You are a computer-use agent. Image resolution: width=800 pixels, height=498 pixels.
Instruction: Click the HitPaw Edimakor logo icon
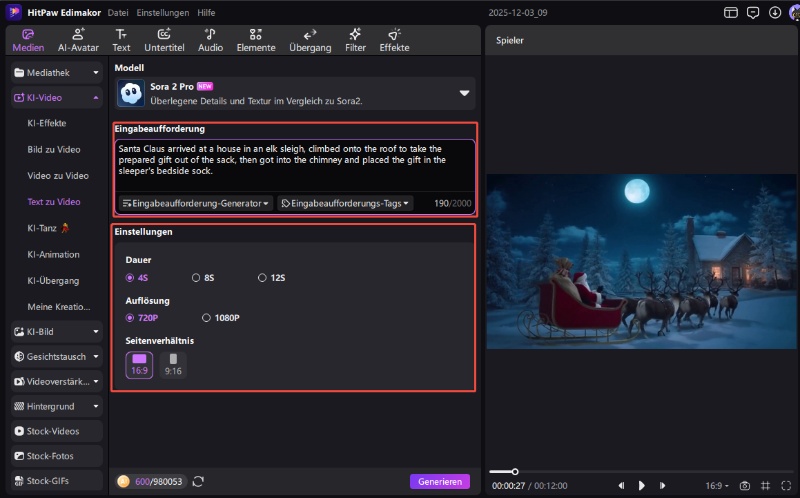[14, 12]
